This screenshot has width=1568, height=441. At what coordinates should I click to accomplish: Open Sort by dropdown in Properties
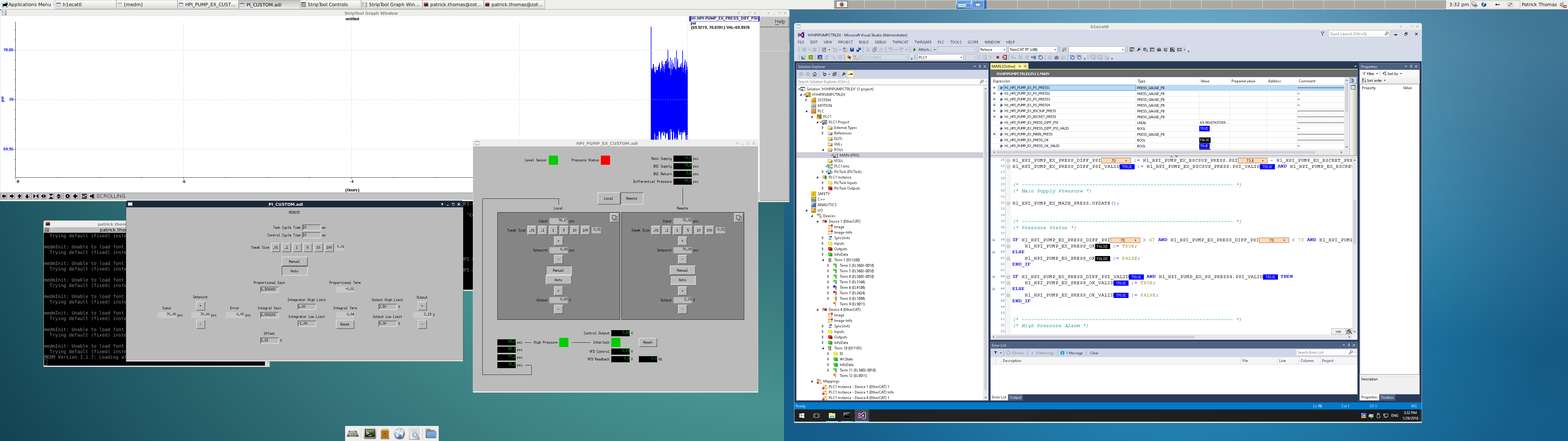1393,74
